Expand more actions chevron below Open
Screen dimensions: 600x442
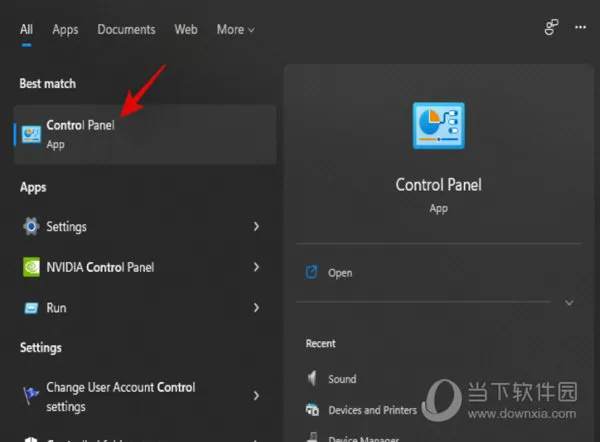click(x=569, y=303)
